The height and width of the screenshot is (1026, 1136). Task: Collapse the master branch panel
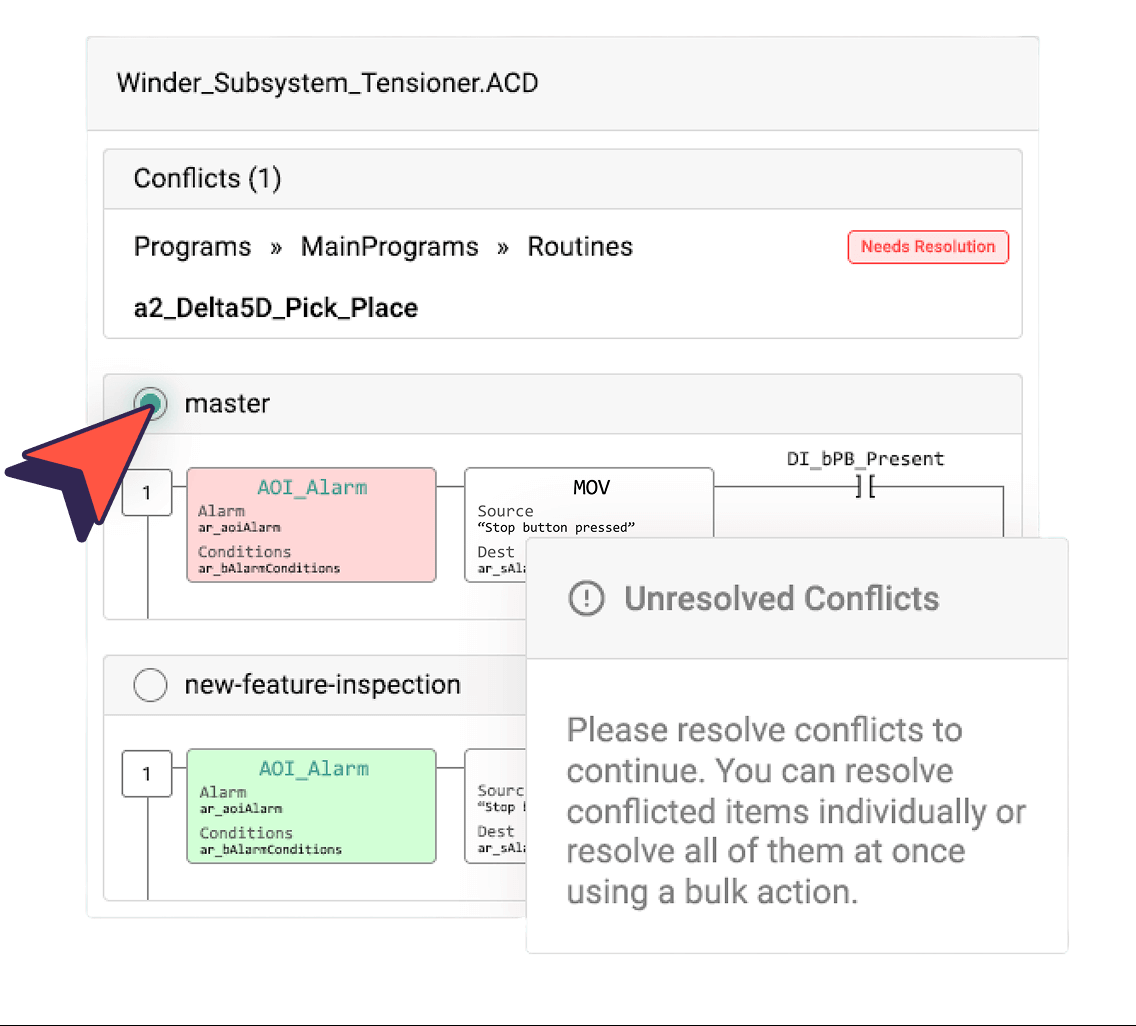[x=227, y=403]
